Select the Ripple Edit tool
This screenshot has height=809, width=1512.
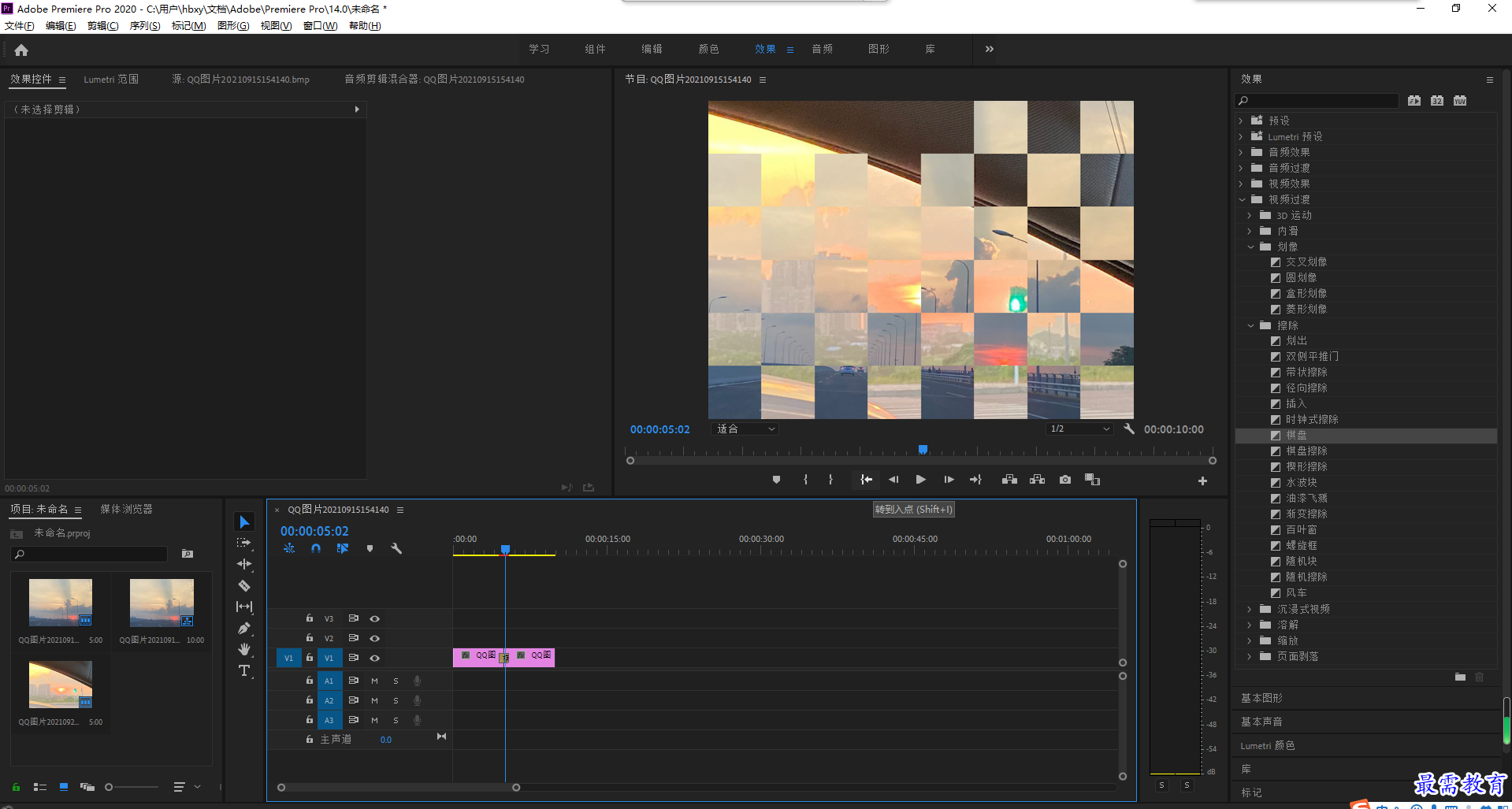coord(244,564)
